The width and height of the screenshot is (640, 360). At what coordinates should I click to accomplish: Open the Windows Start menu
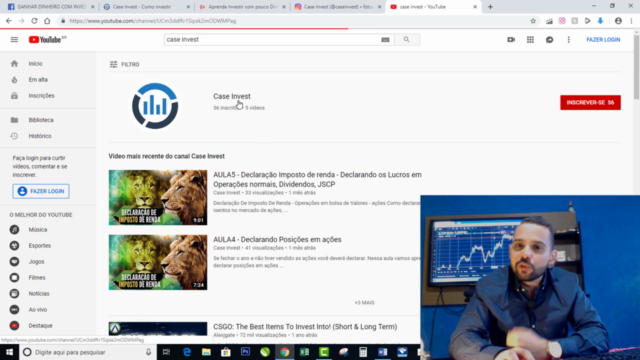tap(9, 352)
